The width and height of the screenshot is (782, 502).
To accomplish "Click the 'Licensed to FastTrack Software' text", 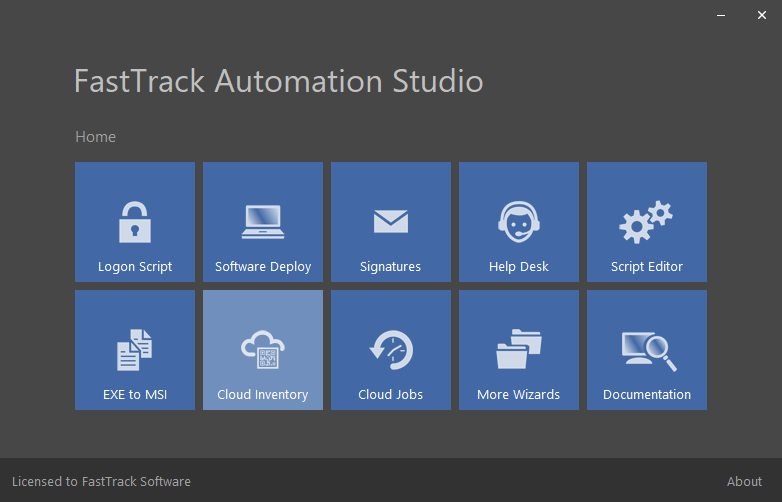I will pyautogui.click(x=101, y=482).
